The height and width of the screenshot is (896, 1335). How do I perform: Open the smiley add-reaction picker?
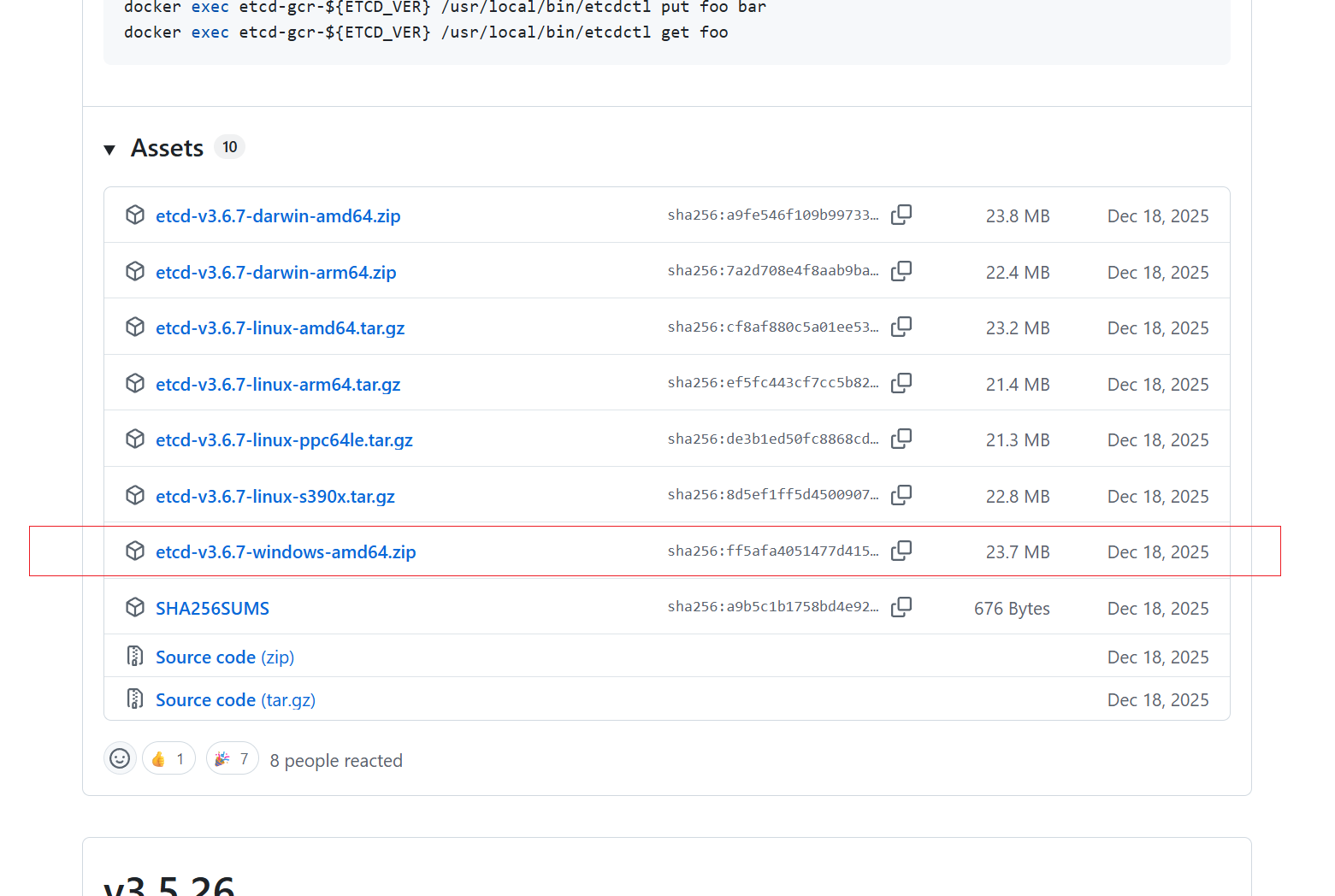click(120, 758)
